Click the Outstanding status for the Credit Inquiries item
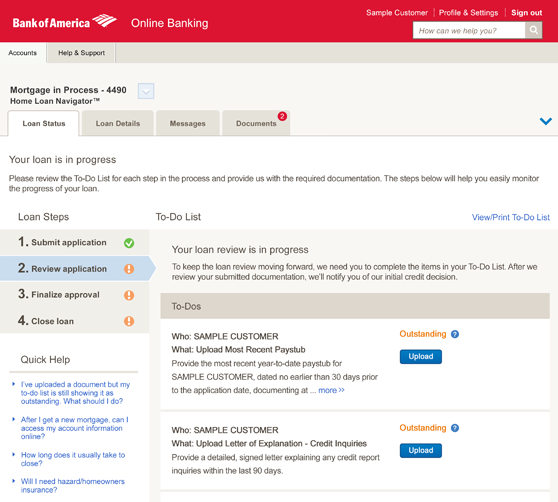This screenshot has height=502, width=558. [422, 428]
